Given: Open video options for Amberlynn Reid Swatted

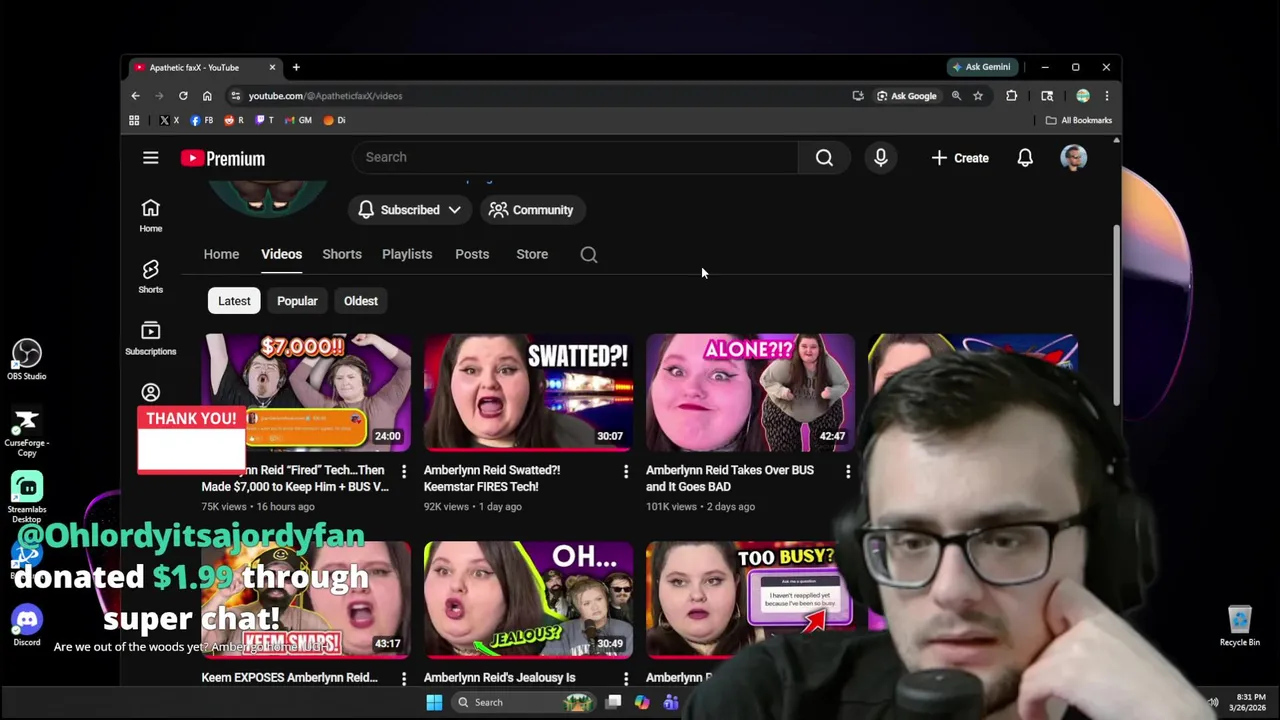Looking at the screenshot, I should (626, 470).
